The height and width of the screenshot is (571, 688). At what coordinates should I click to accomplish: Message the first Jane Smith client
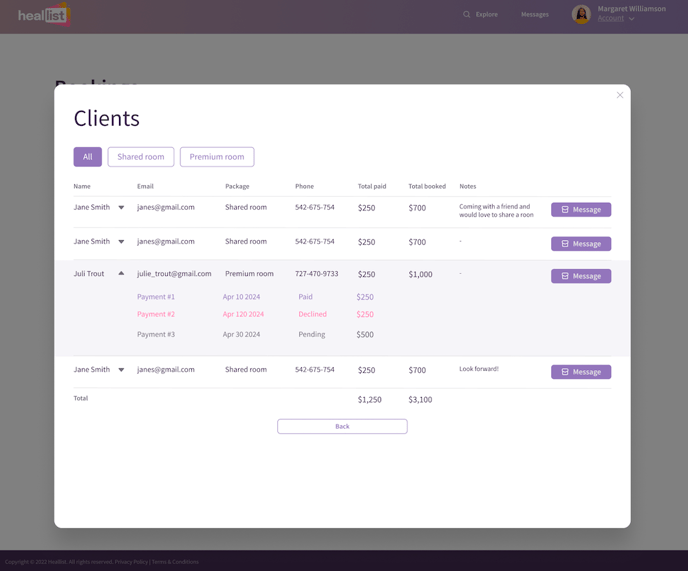point(581,210)
